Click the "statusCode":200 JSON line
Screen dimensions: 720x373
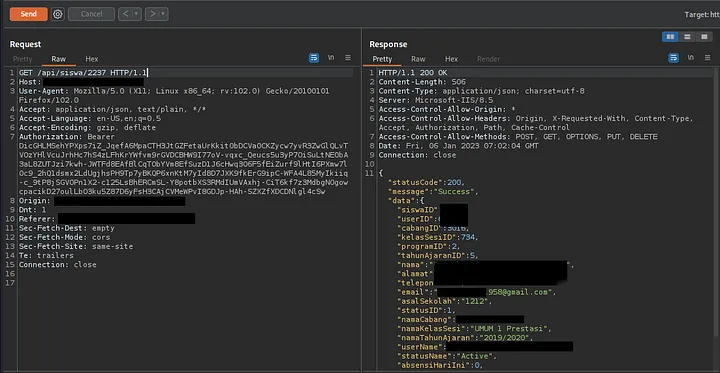click(426, 182)
